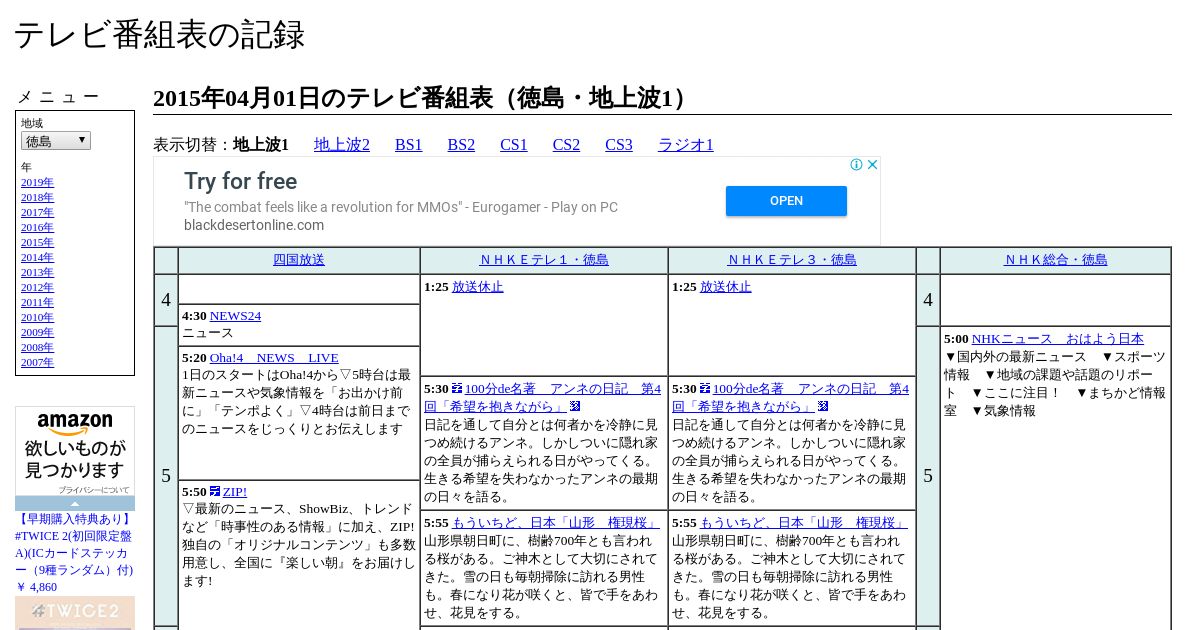Viewport: 1200px width, 630px height.
Task: Open year 2019年 in the menu
Action: 37,183
